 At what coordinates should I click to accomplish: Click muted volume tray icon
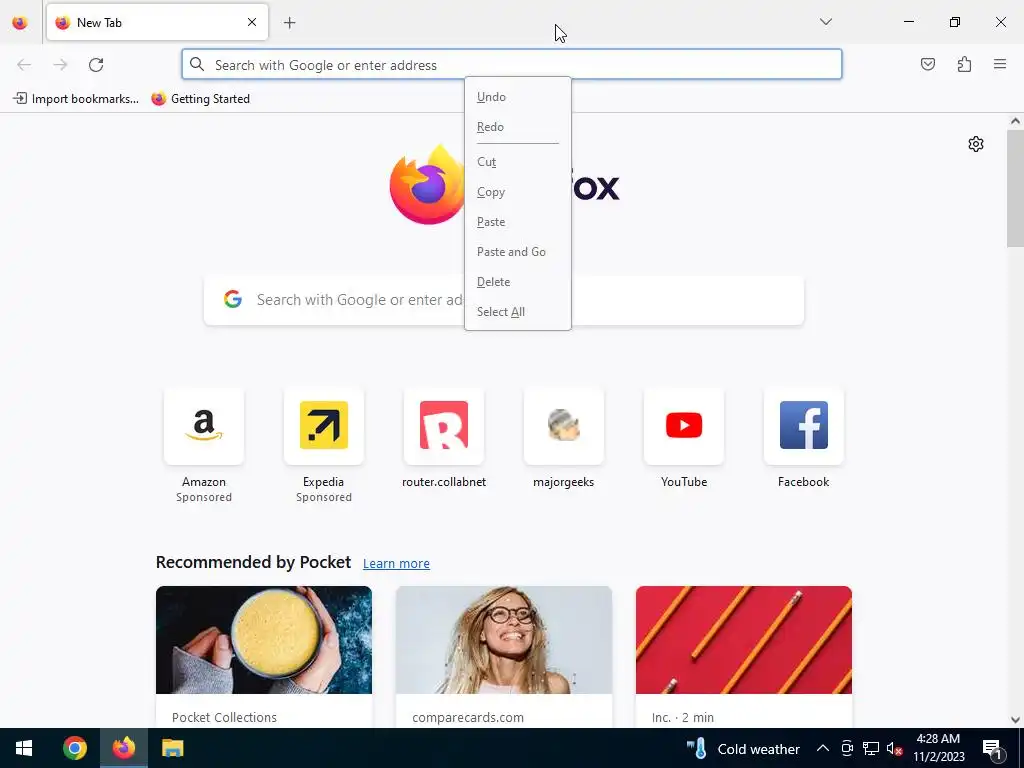pyautogui.click(x=894, y=748)
